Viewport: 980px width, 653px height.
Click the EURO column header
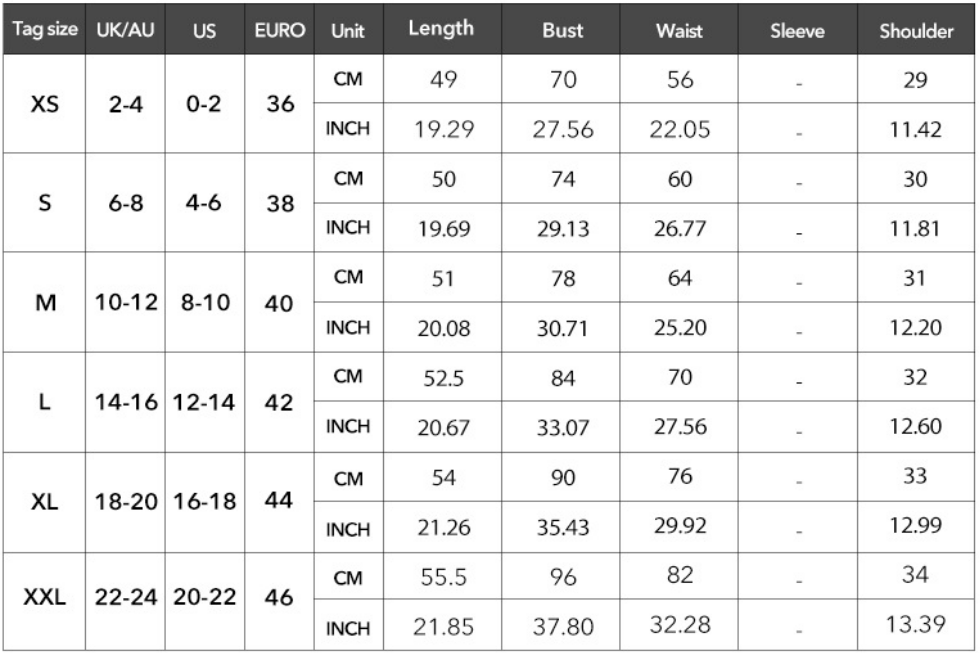(280, 30)
